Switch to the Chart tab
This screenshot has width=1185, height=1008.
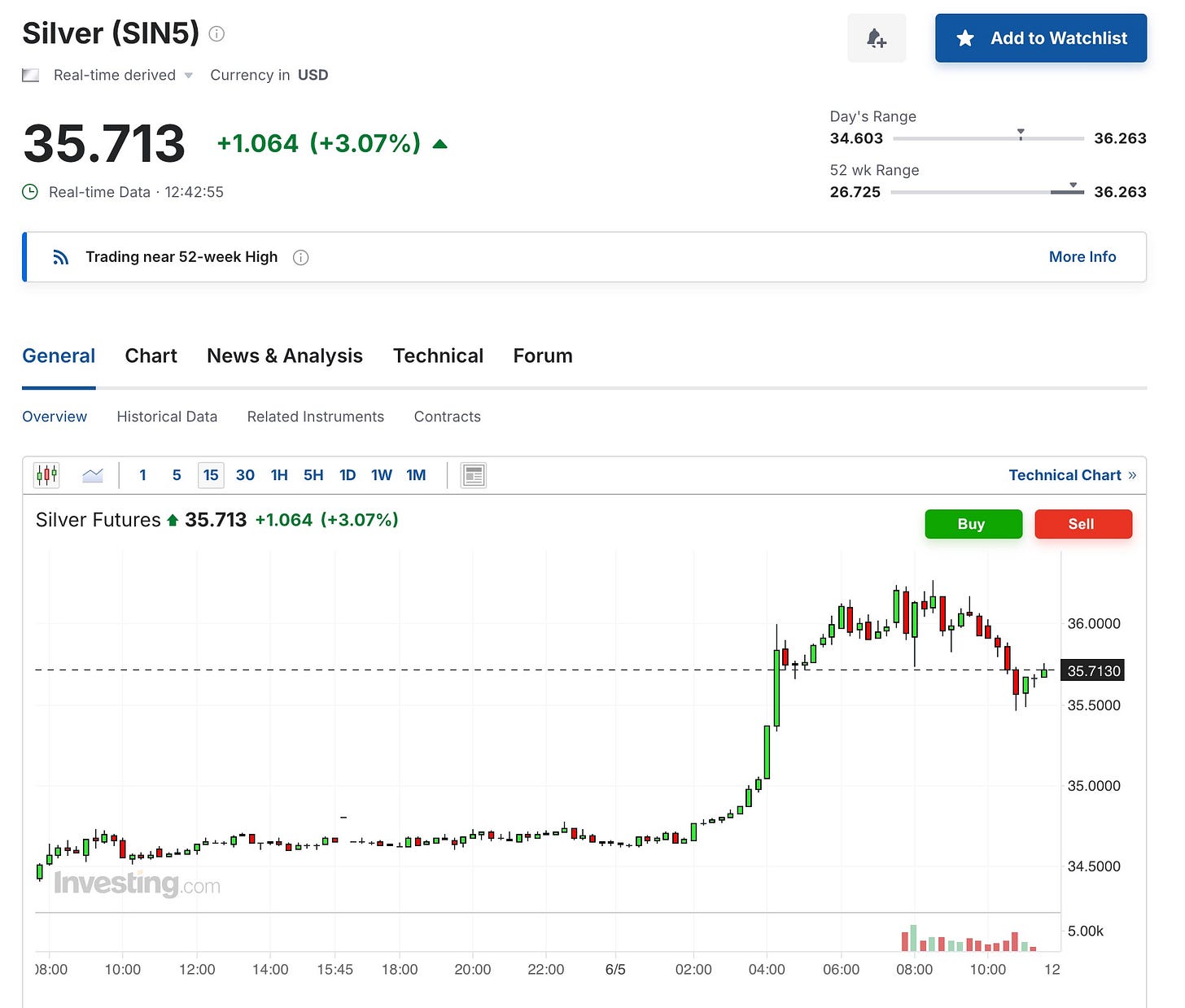151,356
